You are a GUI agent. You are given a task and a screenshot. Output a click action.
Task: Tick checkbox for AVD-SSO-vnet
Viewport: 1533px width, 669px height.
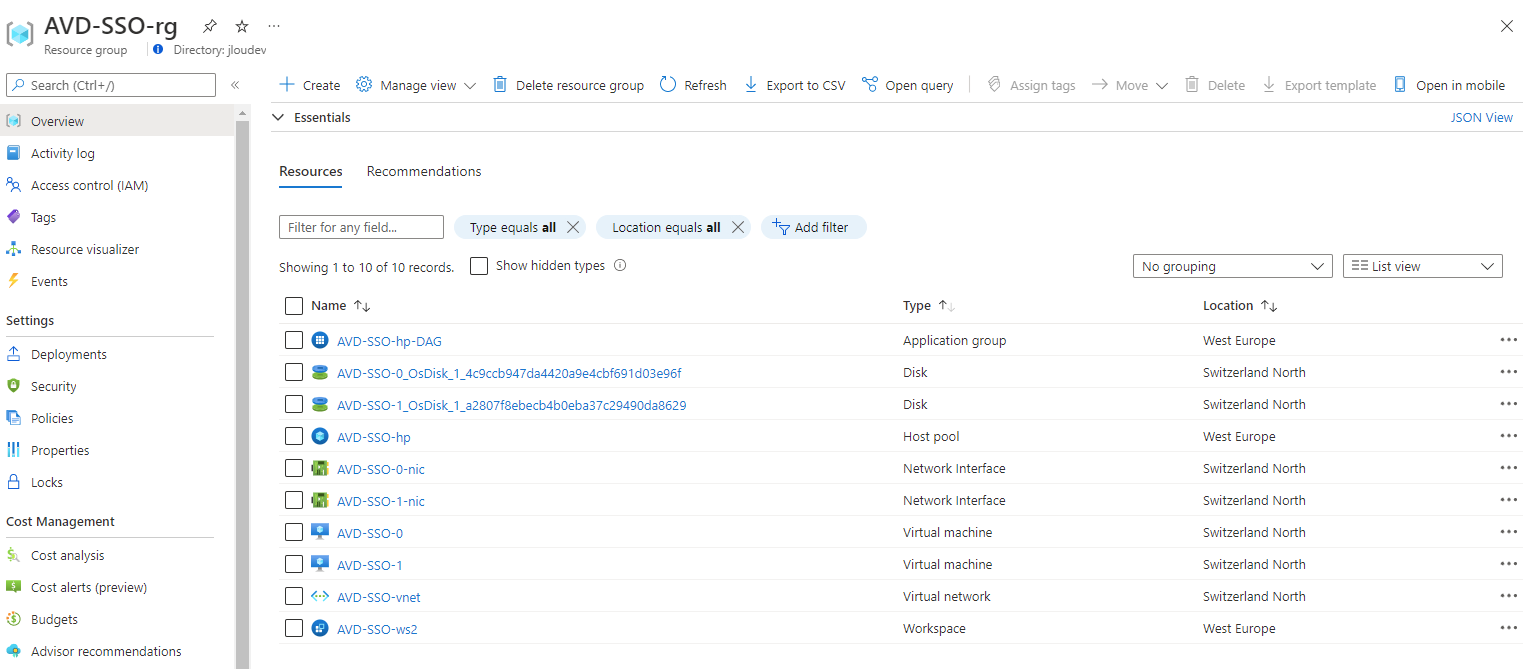coord(293,596)
